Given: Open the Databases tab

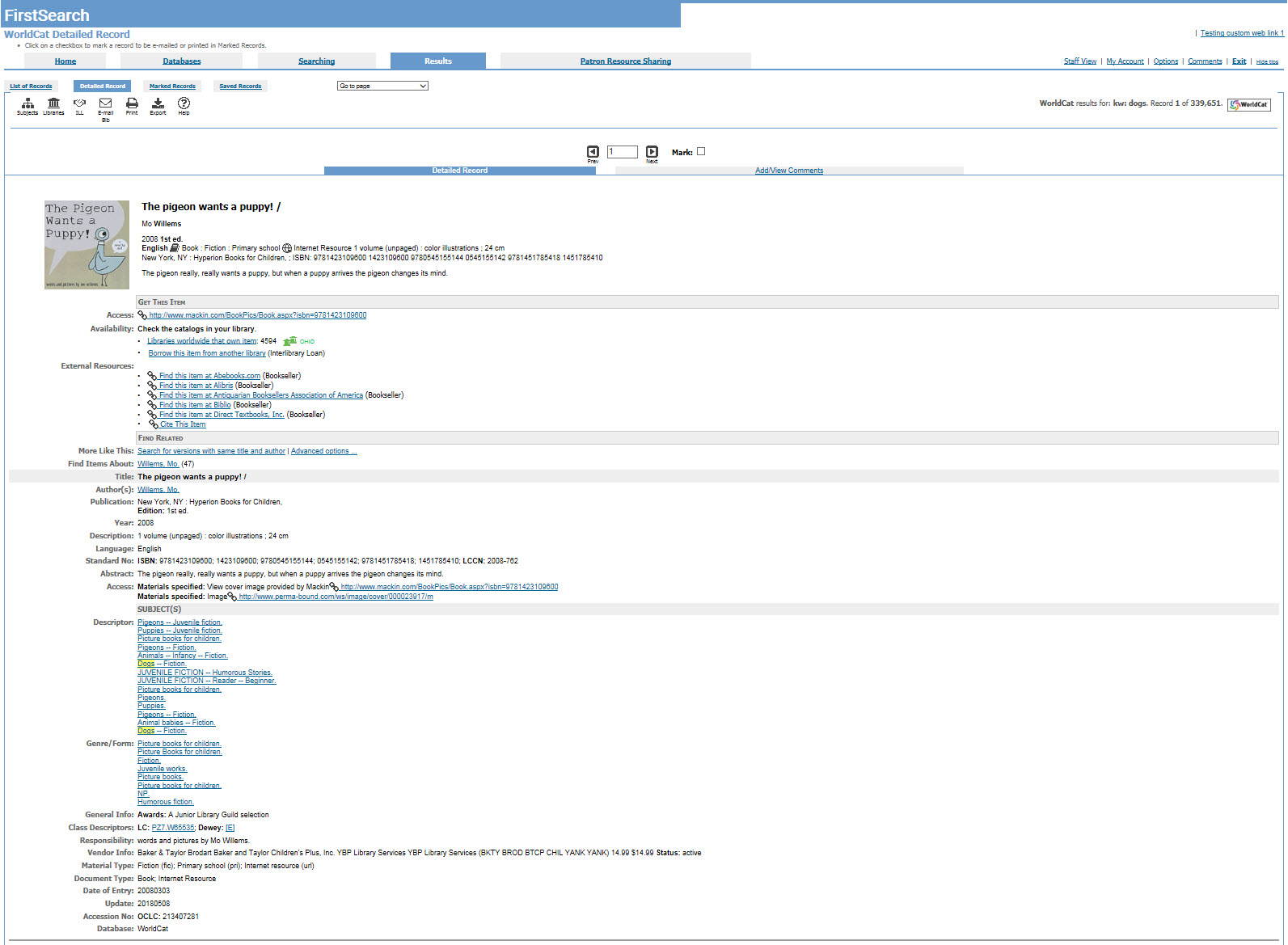Looking at the screenshot, I should point(181,61).
